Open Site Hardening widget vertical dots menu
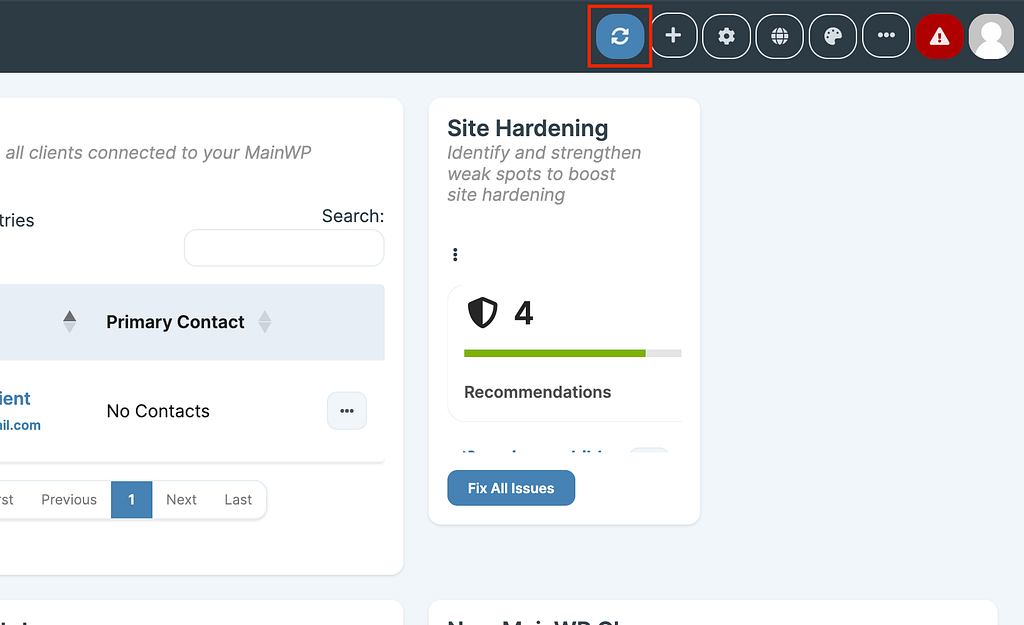This screenshot has width=1024, height=625. tap(455, 255)
